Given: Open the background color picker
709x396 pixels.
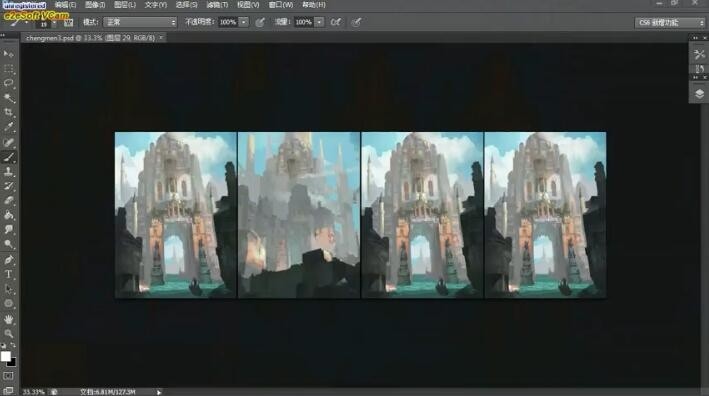Looking at the screenshot, I should pyautogui.click(x=12, y=362).
